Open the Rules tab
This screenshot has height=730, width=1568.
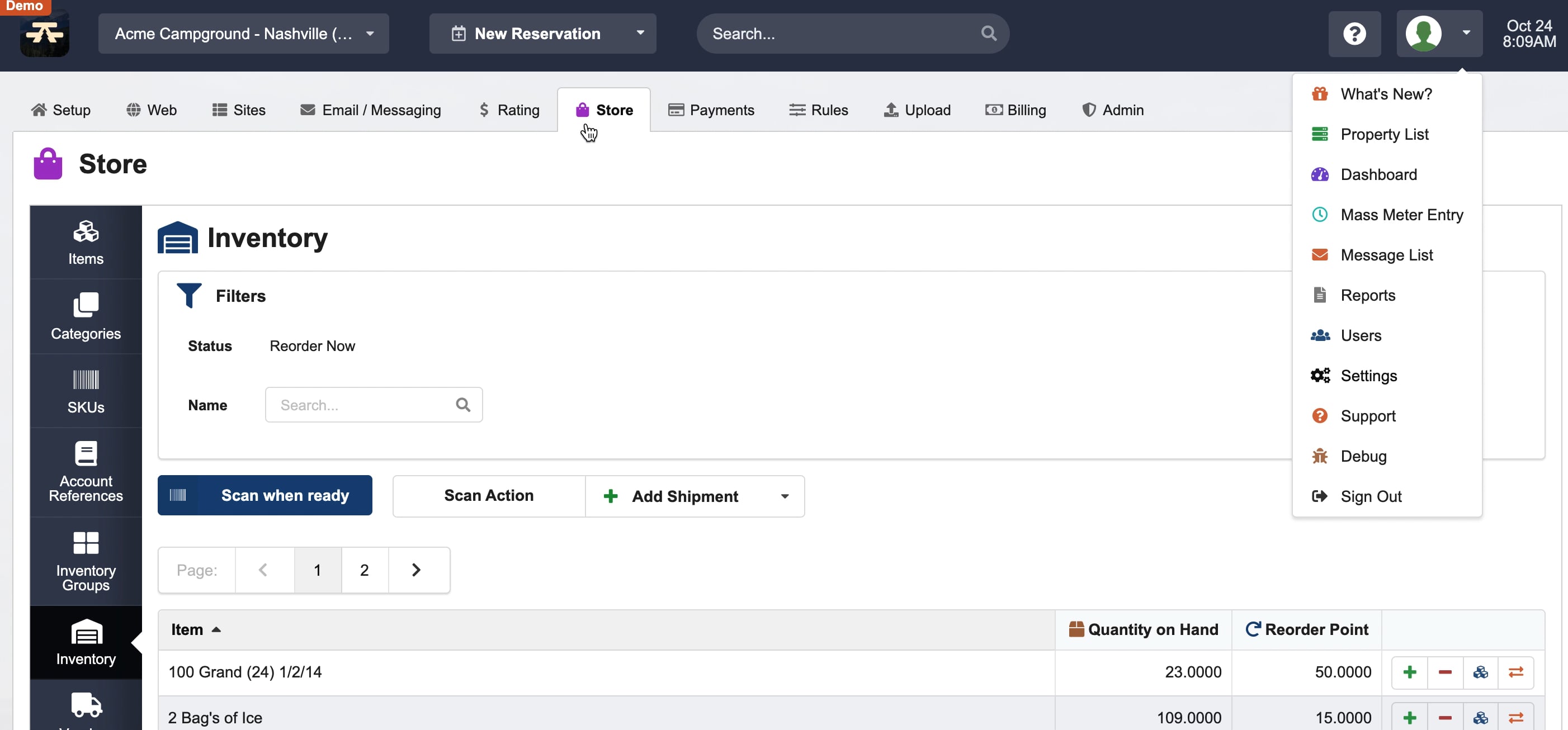coord(819,110)
